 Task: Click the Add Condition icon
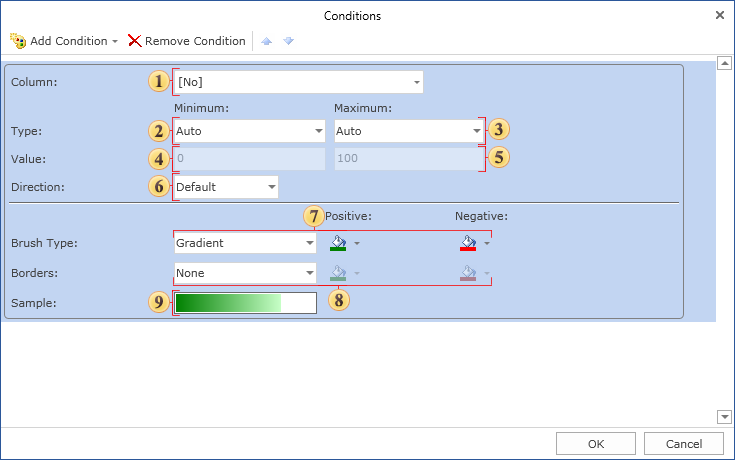(17, 41)
